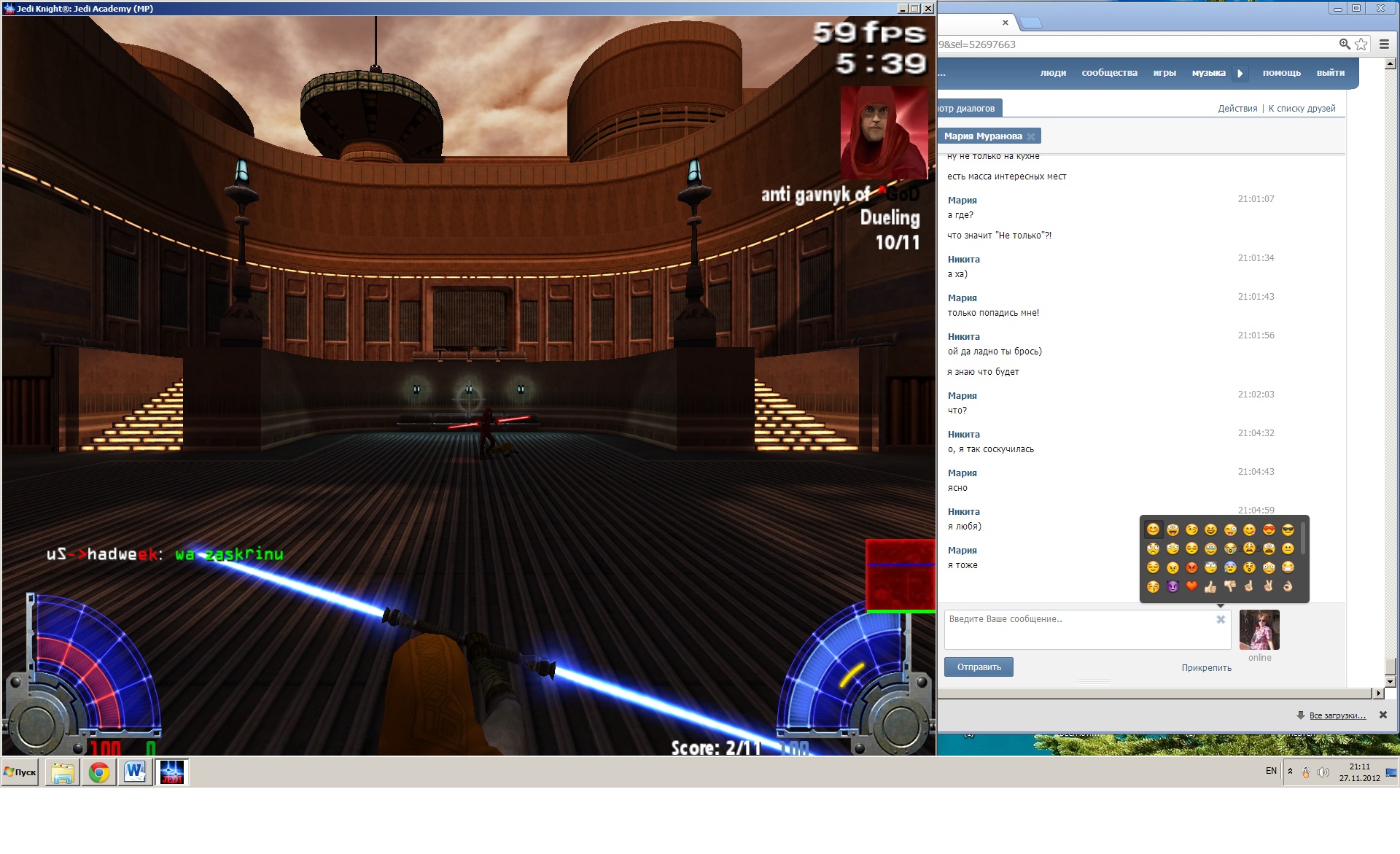Bookmark page with Chrome star icon

click(1361, 44)
